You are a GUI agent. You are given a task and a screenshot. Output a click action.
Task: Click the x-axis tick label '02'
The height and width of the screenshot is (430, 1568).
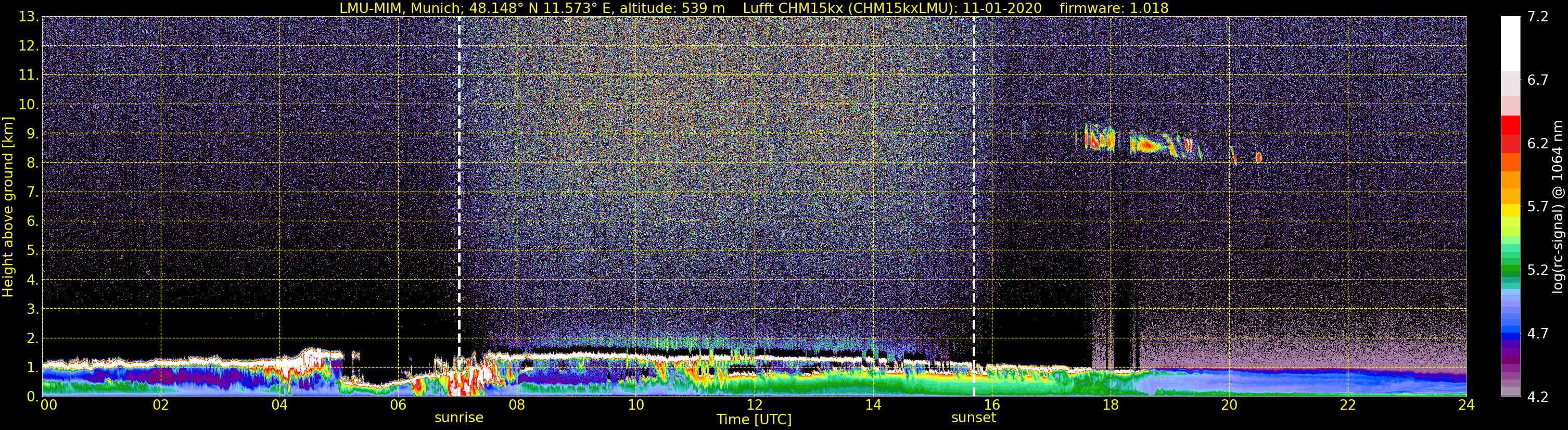click(x=161, y=405)
